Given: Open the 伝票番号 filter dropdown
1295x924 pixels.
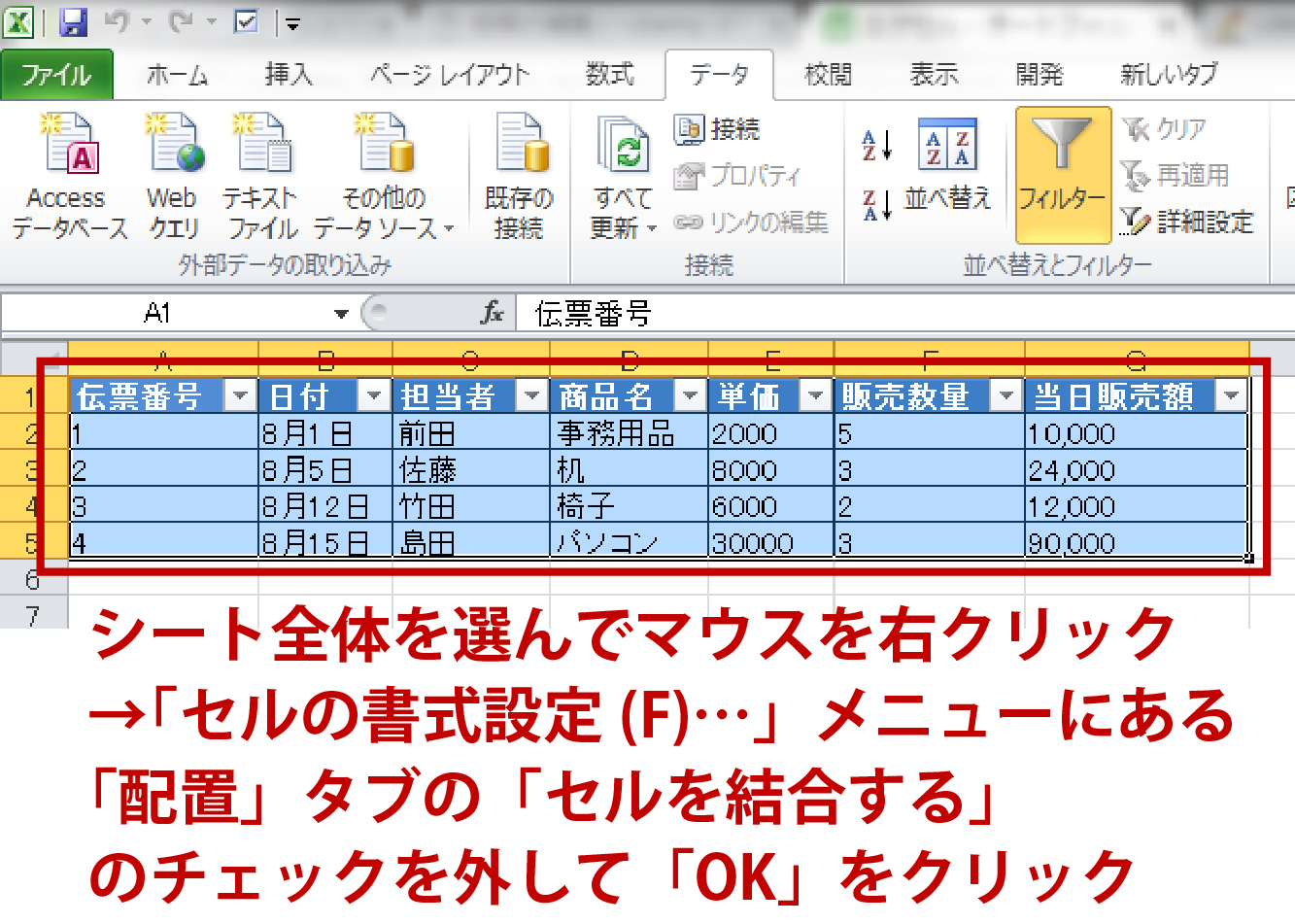Looking at the screenshot, I should tap(240, 395).
